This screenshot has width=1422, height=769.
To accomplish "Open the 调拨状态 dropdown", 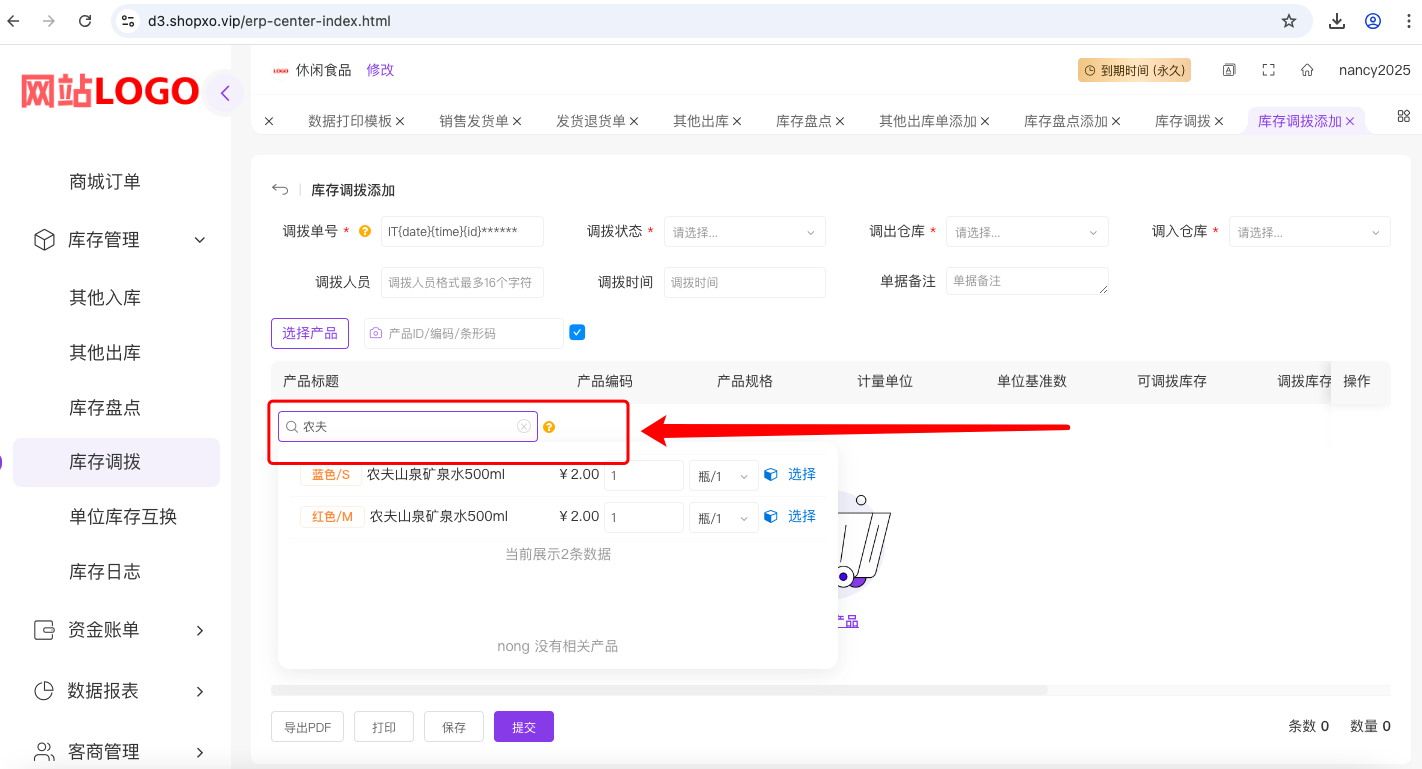I will pos(745,231).
